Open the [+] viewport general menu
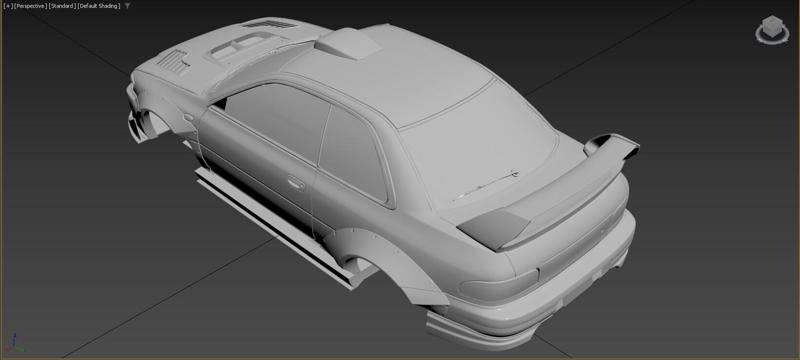This screenshot has height=360, width=800. pyautogui.click(x=8, y=6)
